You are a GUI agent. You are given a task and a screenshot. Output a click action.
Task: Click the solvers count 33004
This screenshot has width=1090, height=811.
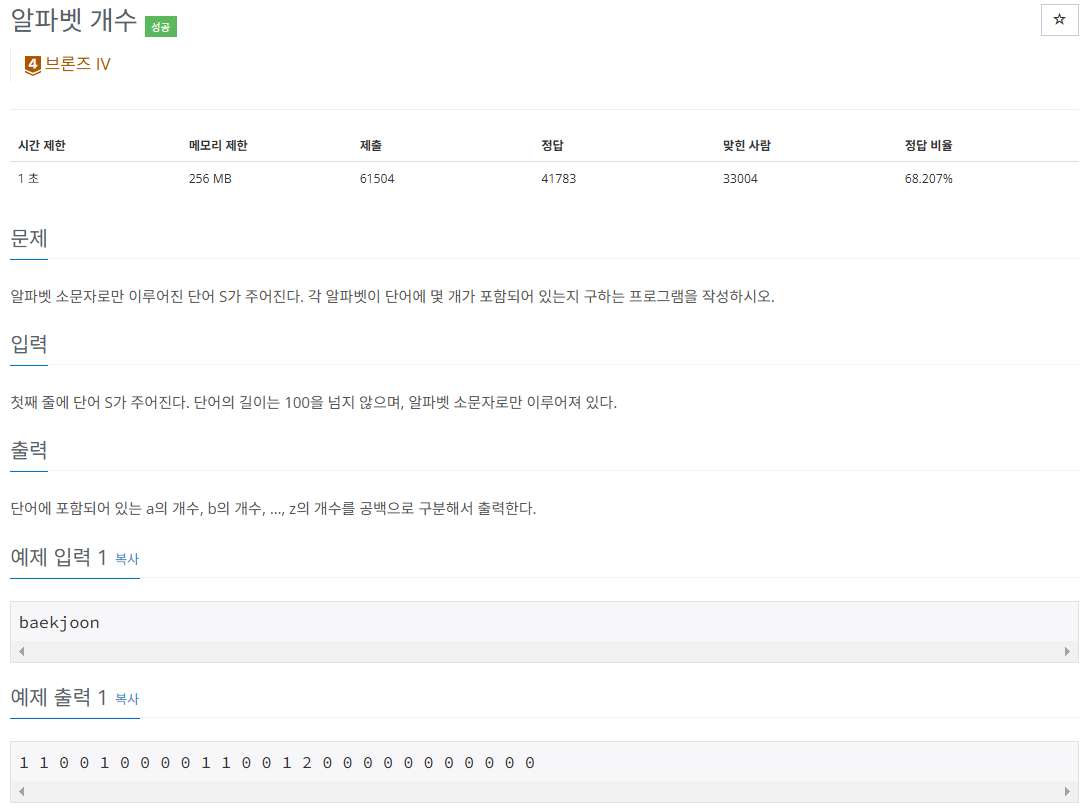click(740, 179)
